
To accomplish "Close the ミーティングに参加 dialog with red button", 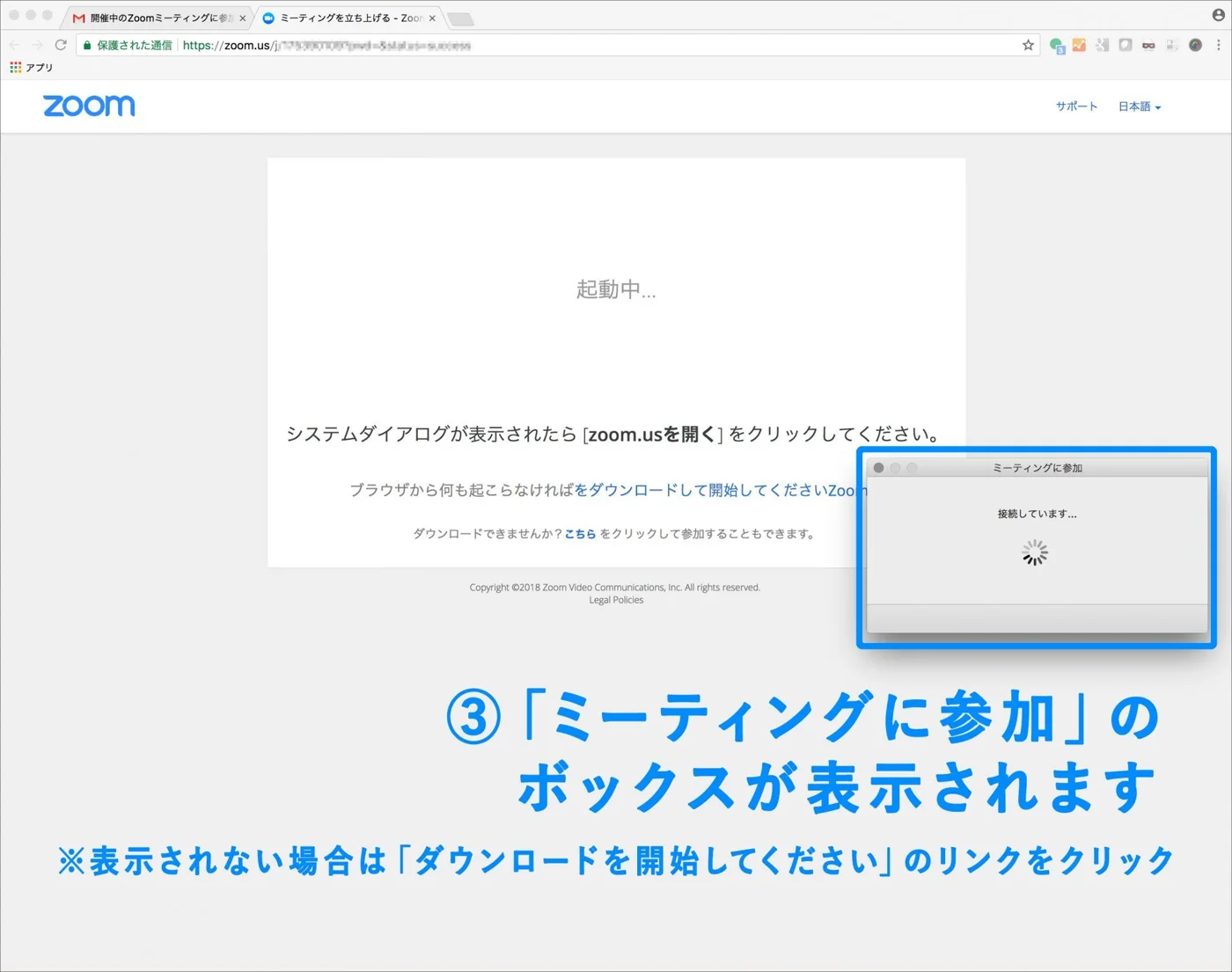I will point(878,468).
